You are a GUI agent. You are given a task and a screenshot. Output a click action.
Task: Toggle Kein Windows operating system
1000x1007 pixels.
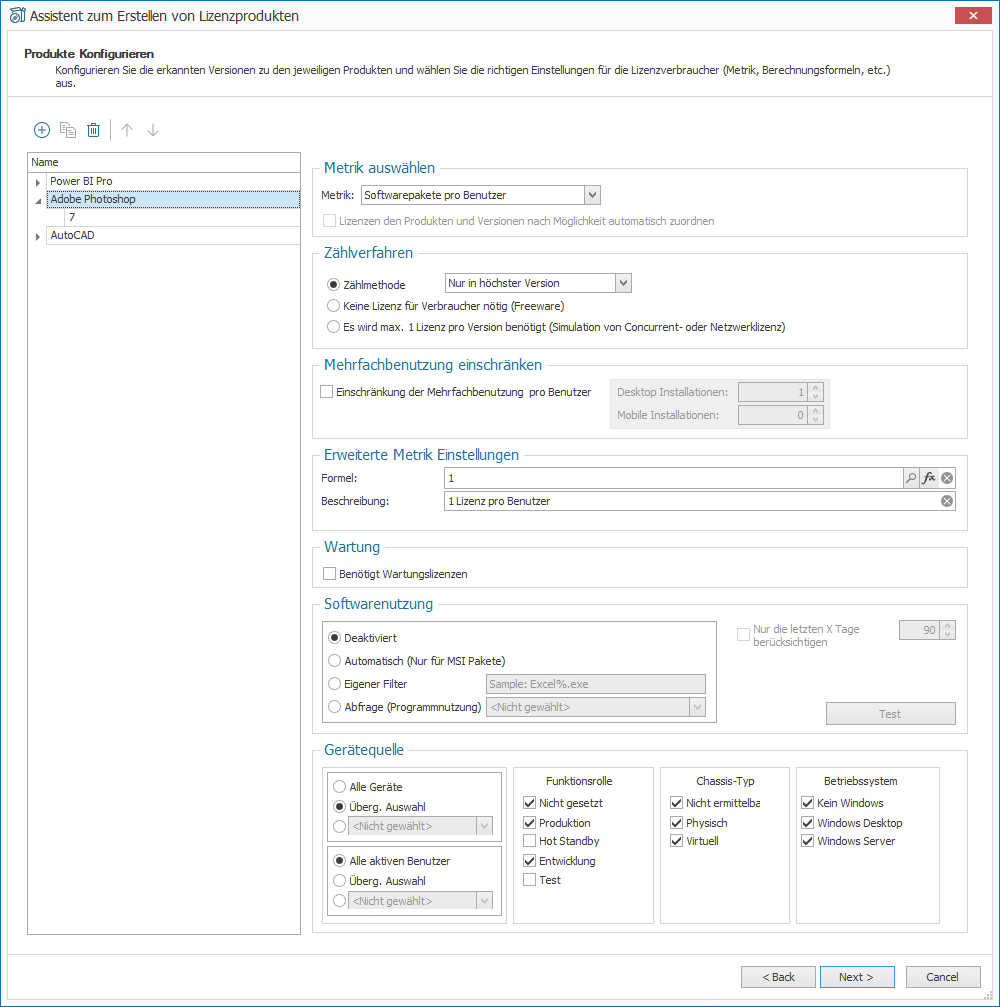tap(808, 803)
